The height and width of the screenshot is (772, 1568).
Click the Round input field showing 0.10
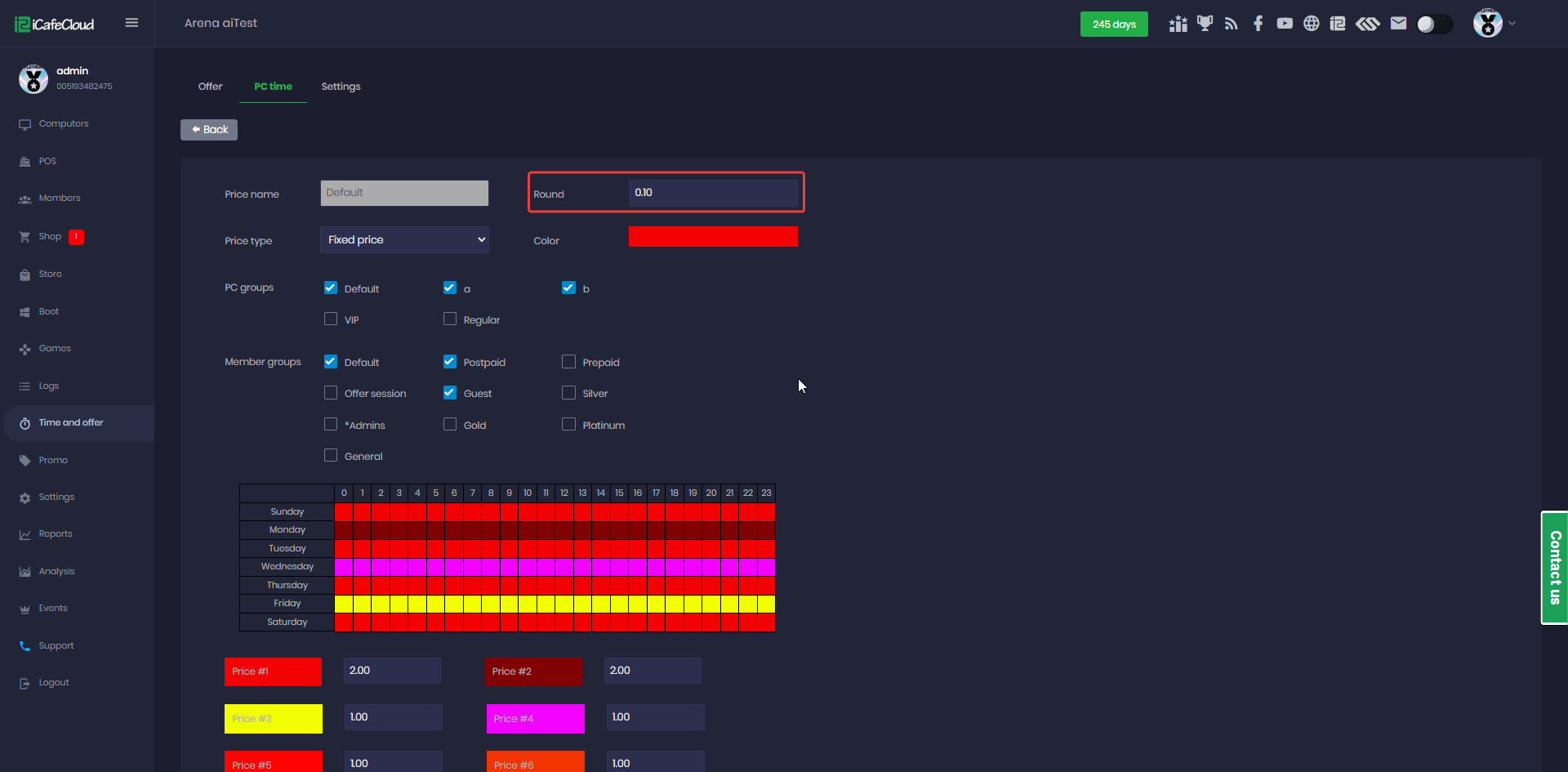pyautogui.click(x=713, y=193)
